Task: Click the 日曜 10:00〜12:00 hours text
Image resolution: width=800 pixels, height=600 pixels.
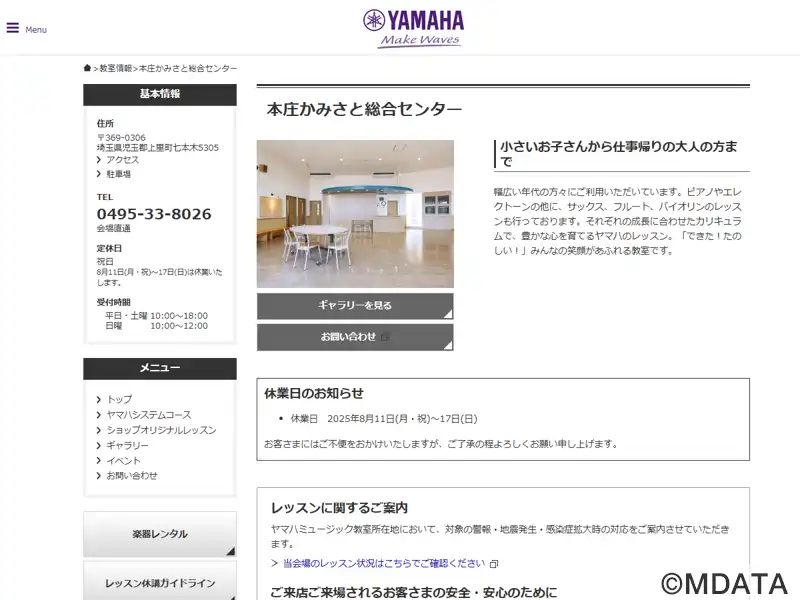Action: pyautogui.click(x=156, y=326)
